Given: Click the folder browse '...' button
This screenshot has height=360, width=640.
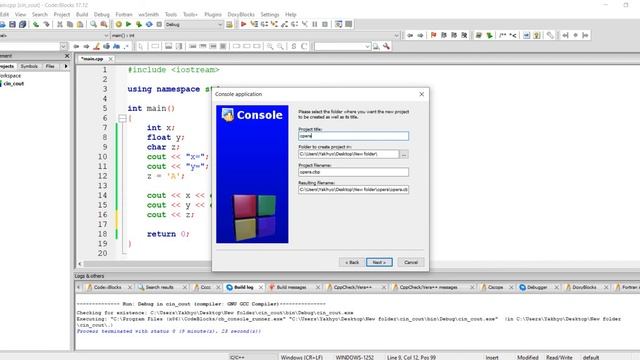Looking at the screenshot, I should (404, 154).
